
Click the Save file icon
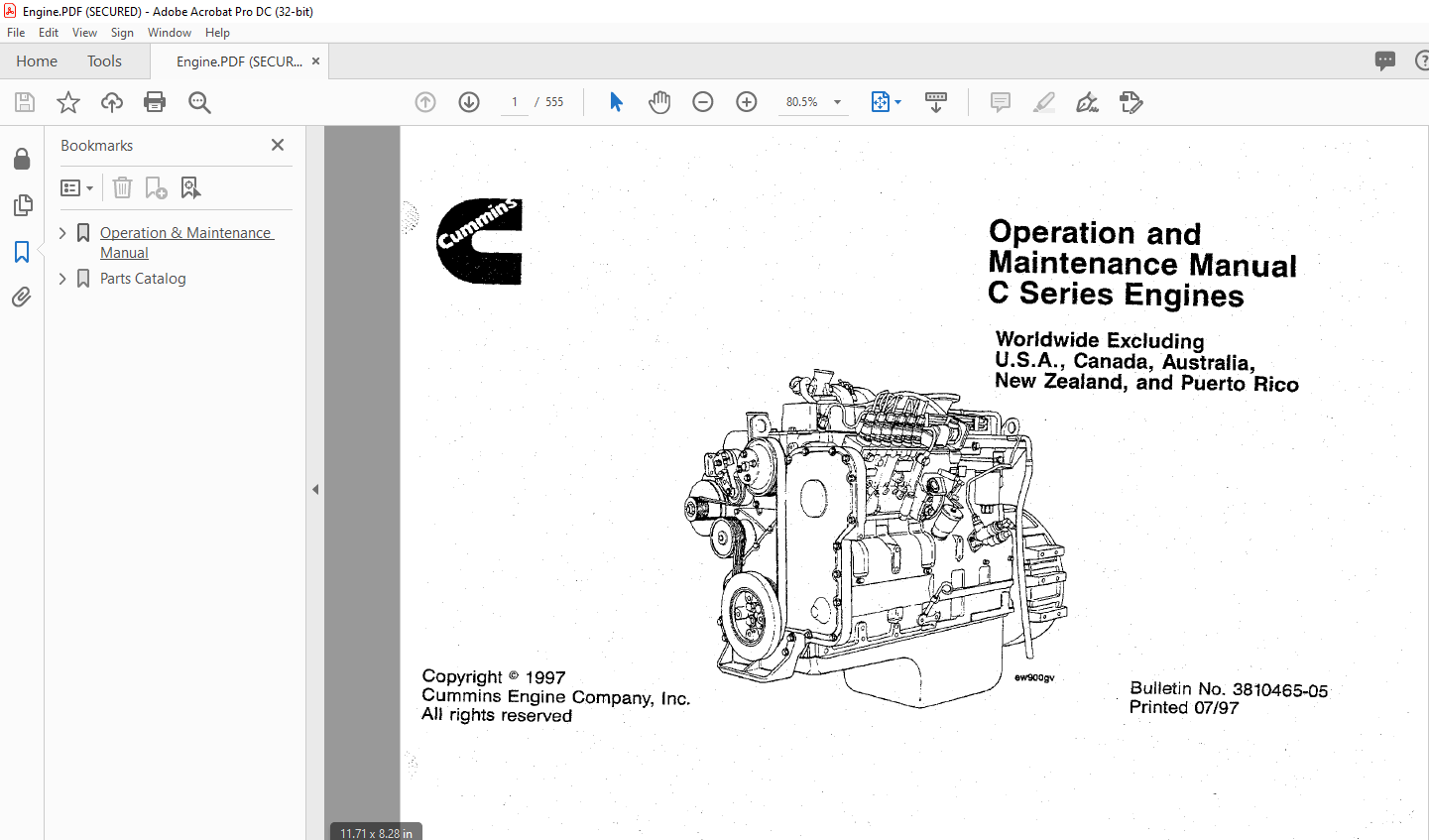pyautogui.click(x=25, y=102)
